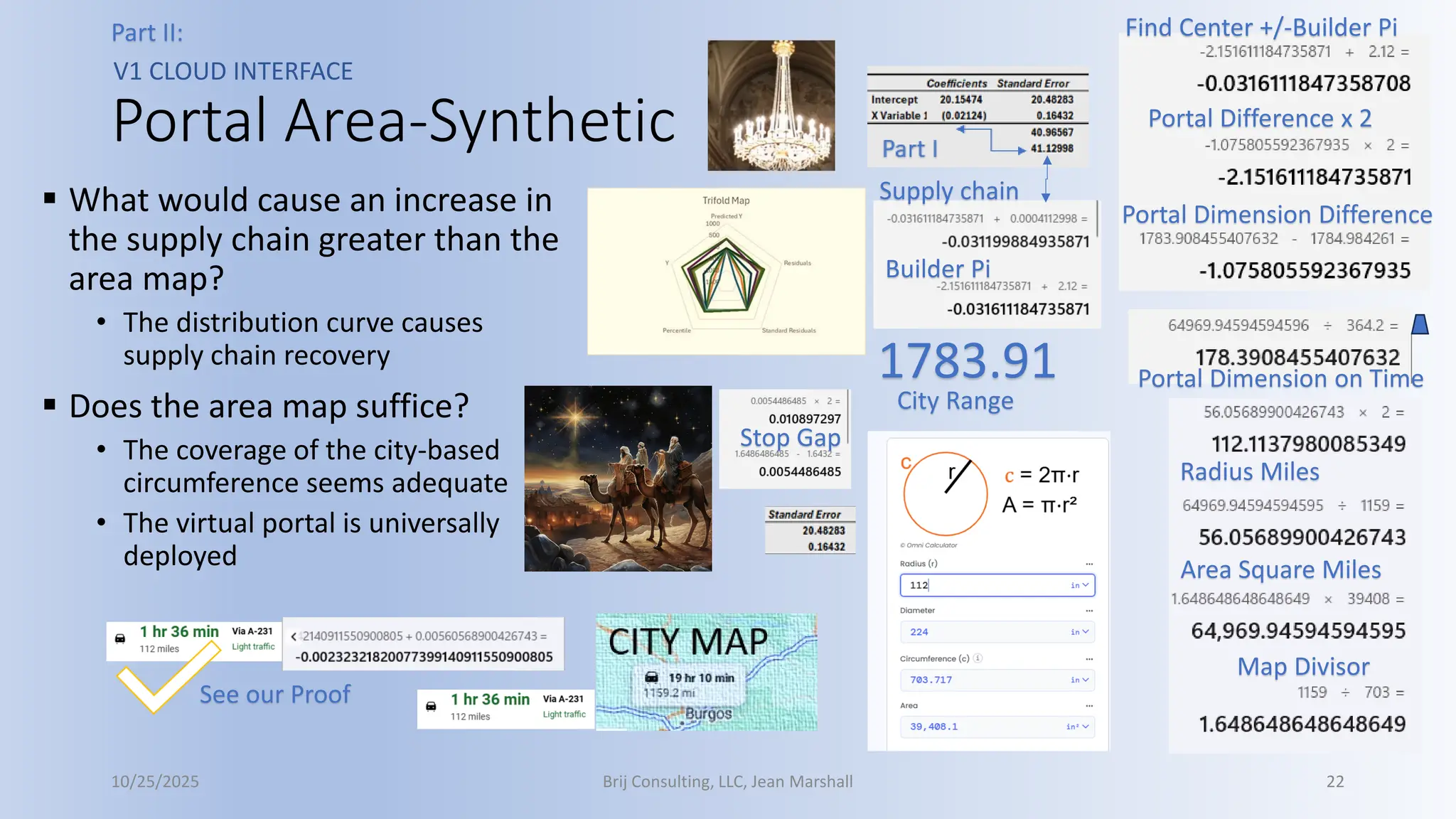The image size is (1456, 819).
Task: Click the car icon on 19 hr route
Action: coord(651,678)
